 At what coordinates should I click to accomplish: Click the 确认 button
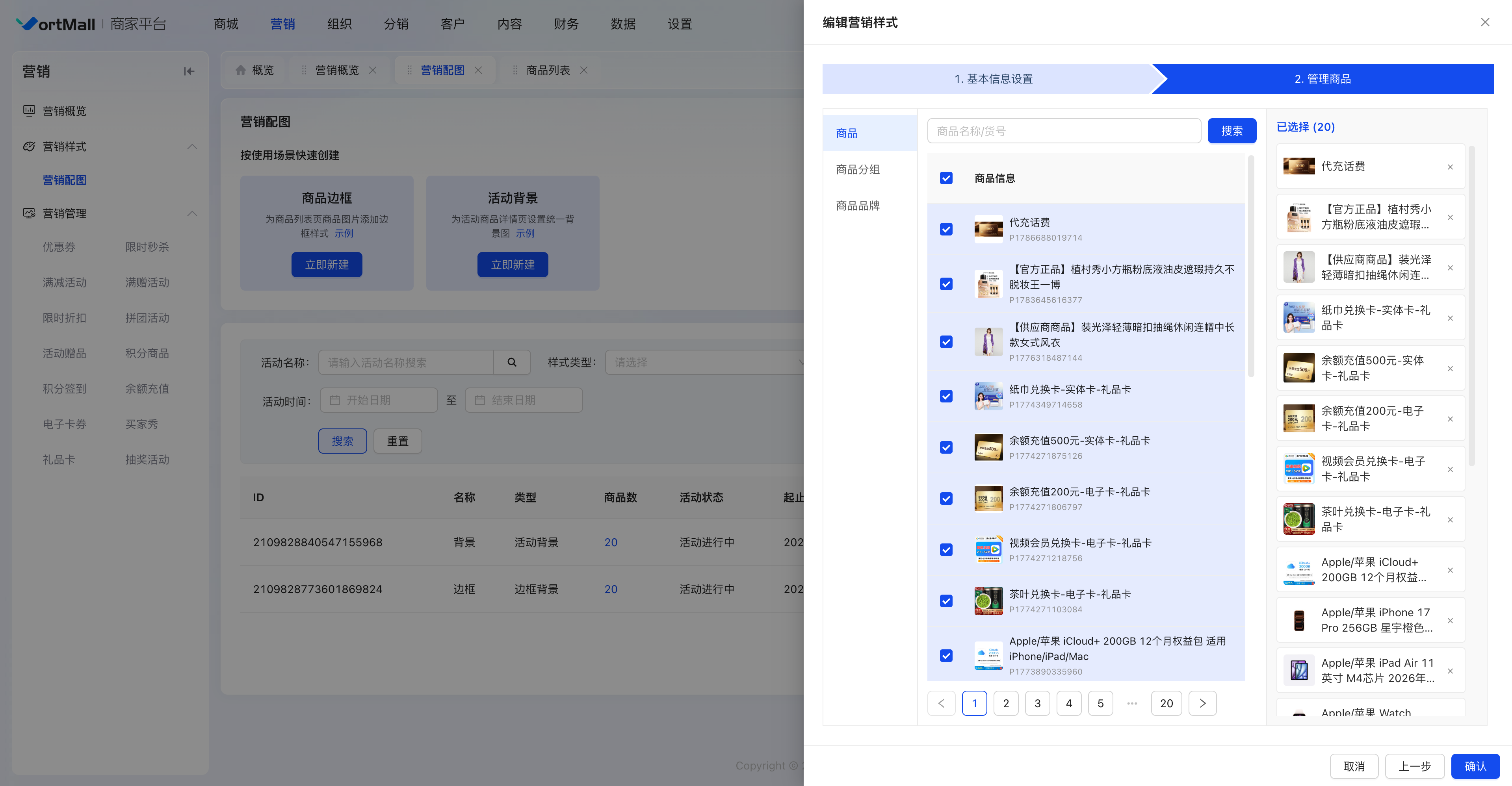pyautogui.click(x=1475, y=766)
